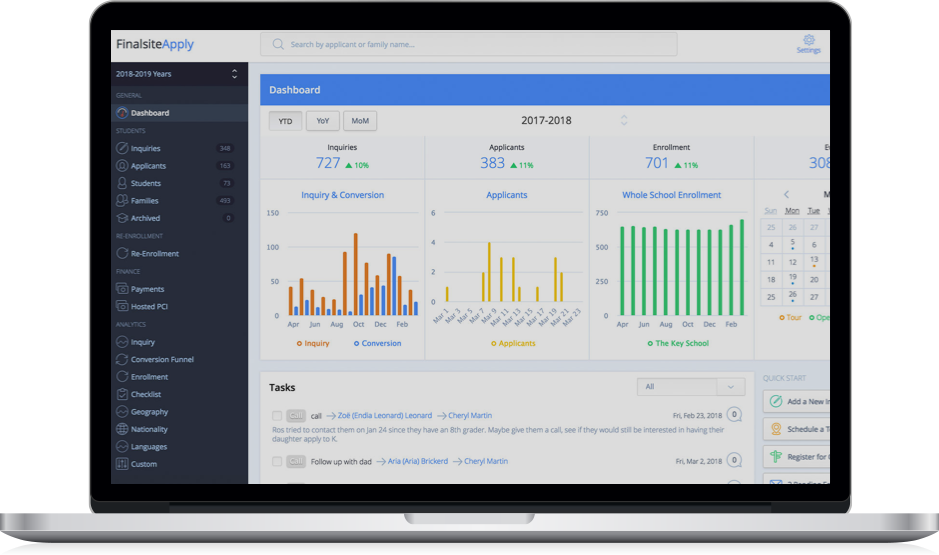Click the Inquiries icon in sidebar

point(122,148)
